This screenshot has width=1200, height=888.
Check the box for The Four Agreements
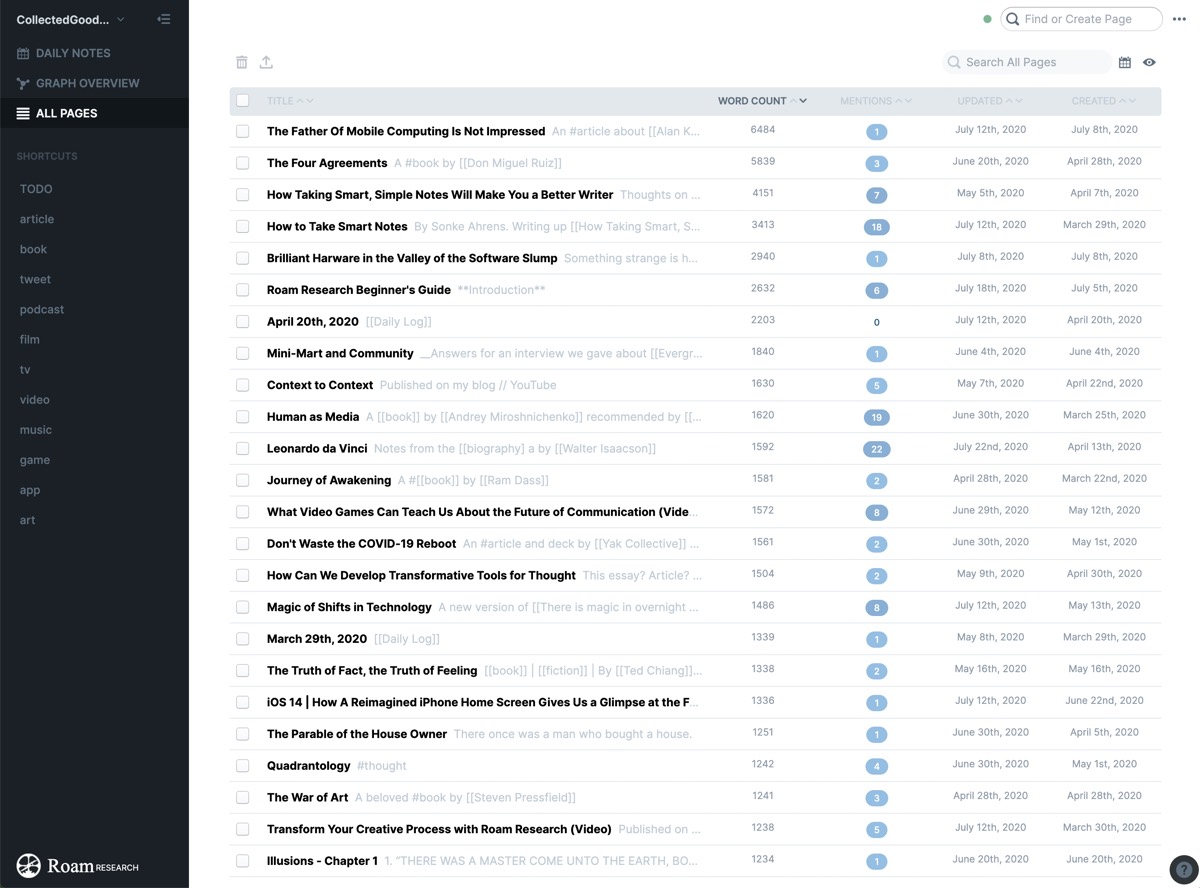[x=243, y=163]
